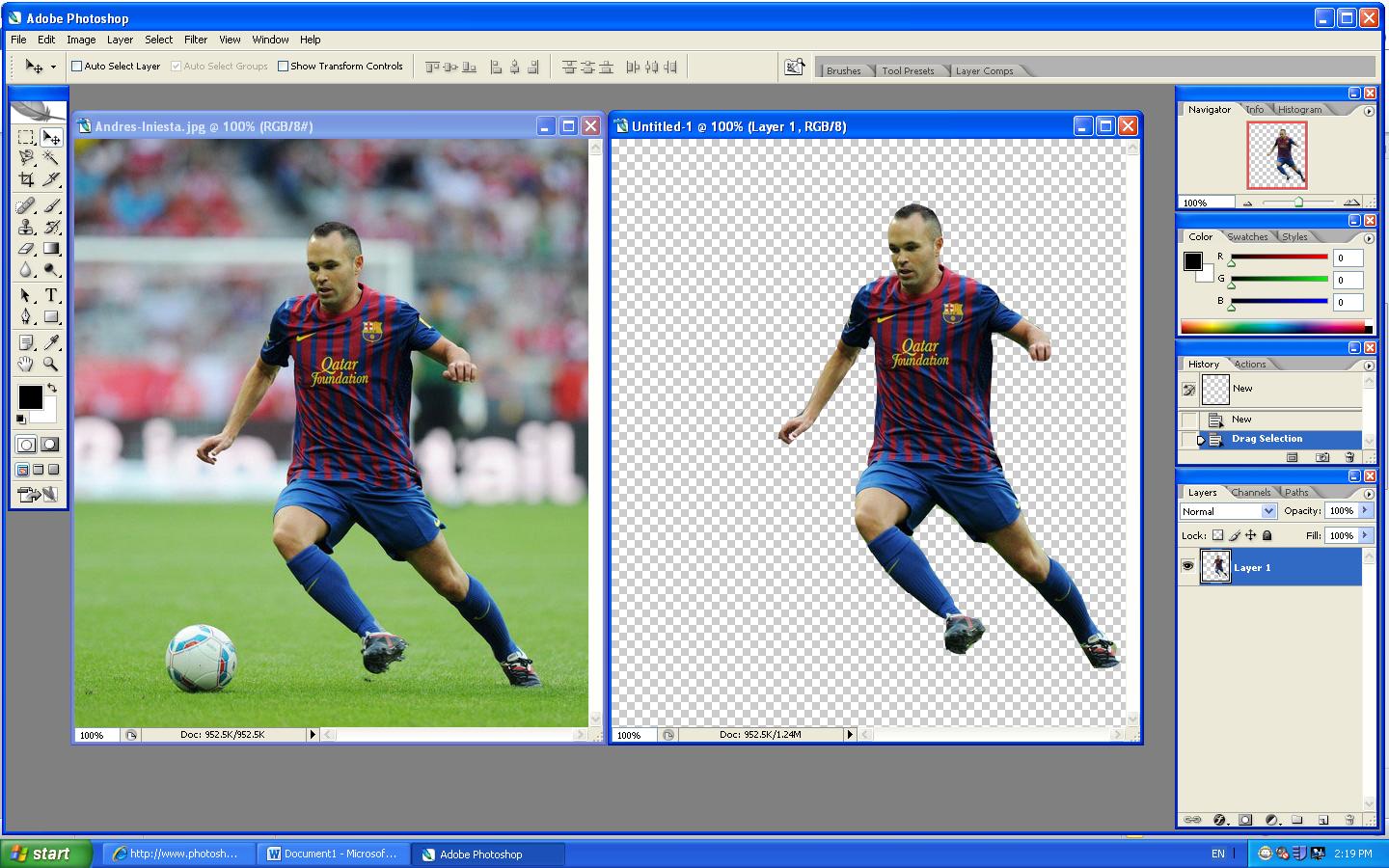Select the Slice tool

point(51,179)
